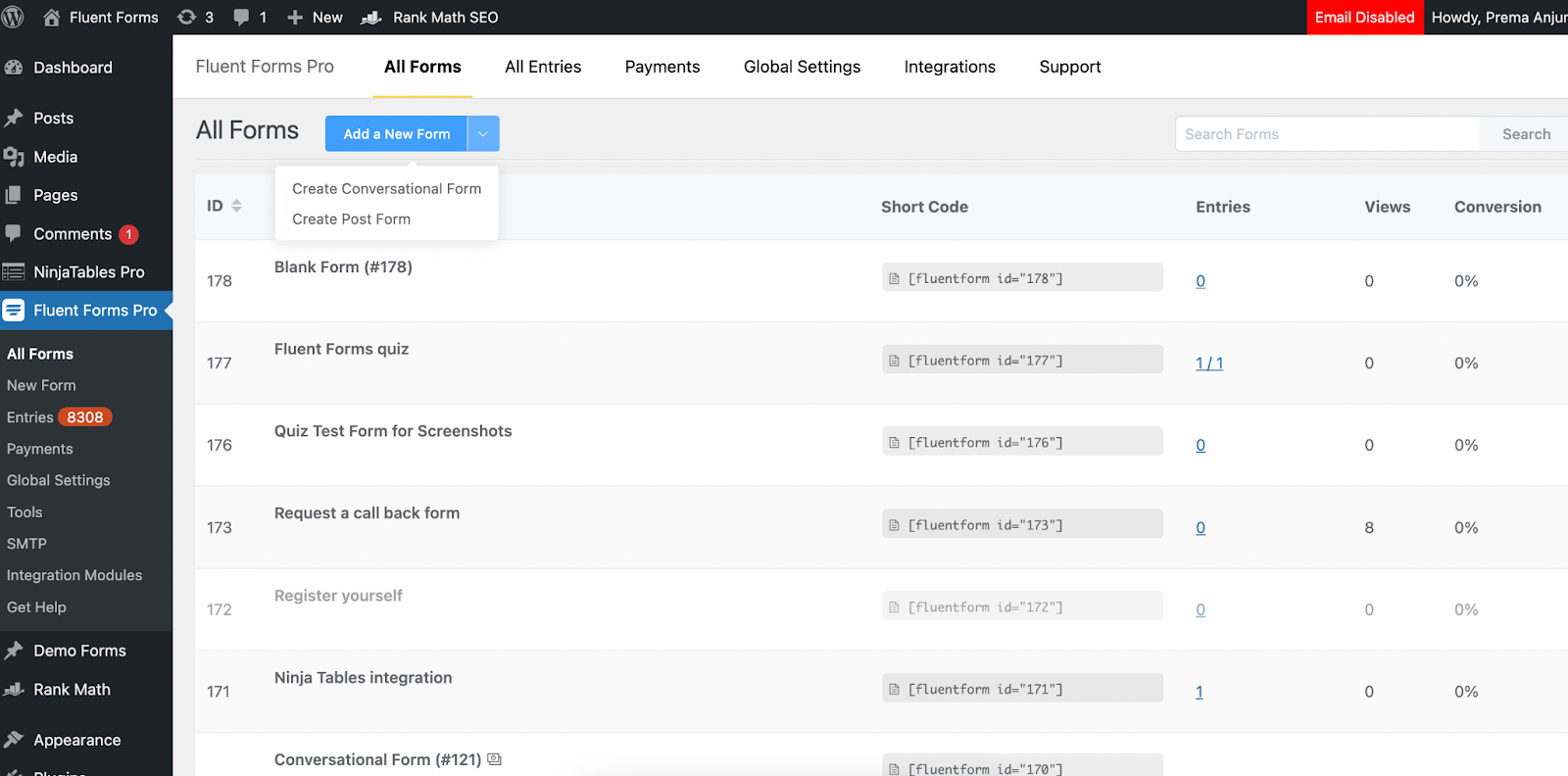1568x776 pixels.
Task: Open the Register yourself form
Action: [338, 596]
